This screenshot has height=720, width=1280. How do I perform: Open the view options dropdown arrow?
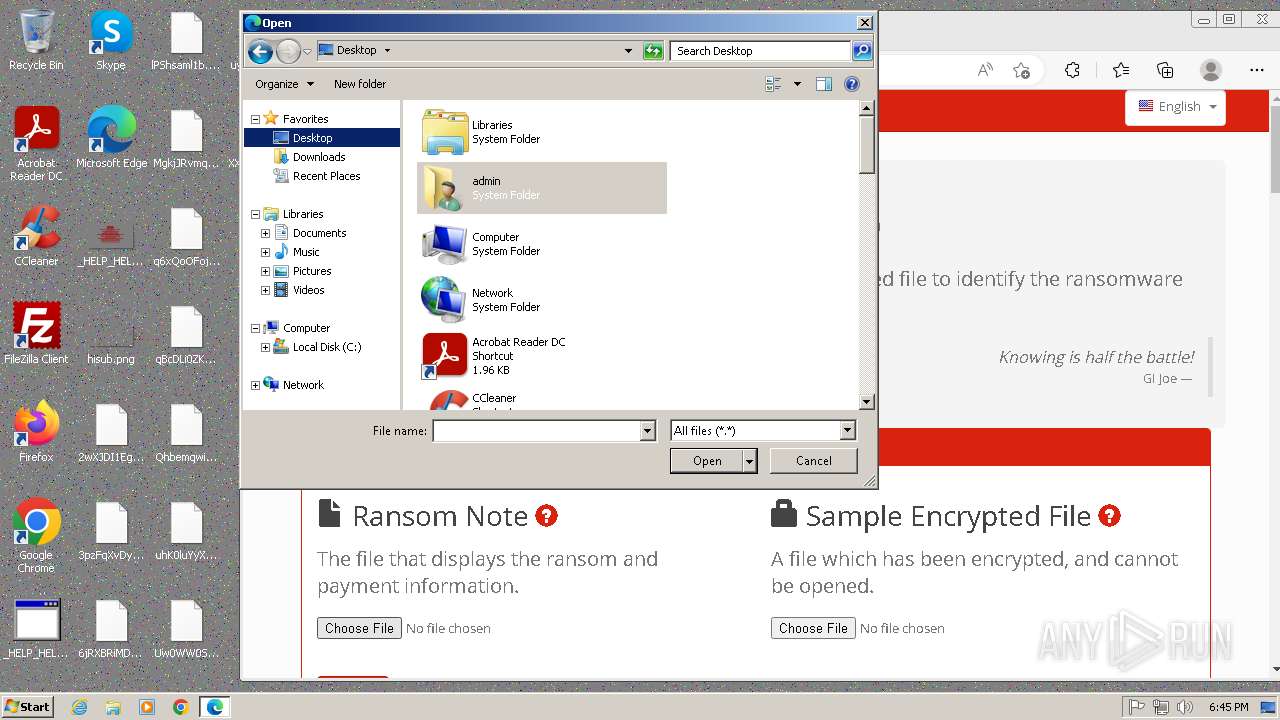coord(797,84)
